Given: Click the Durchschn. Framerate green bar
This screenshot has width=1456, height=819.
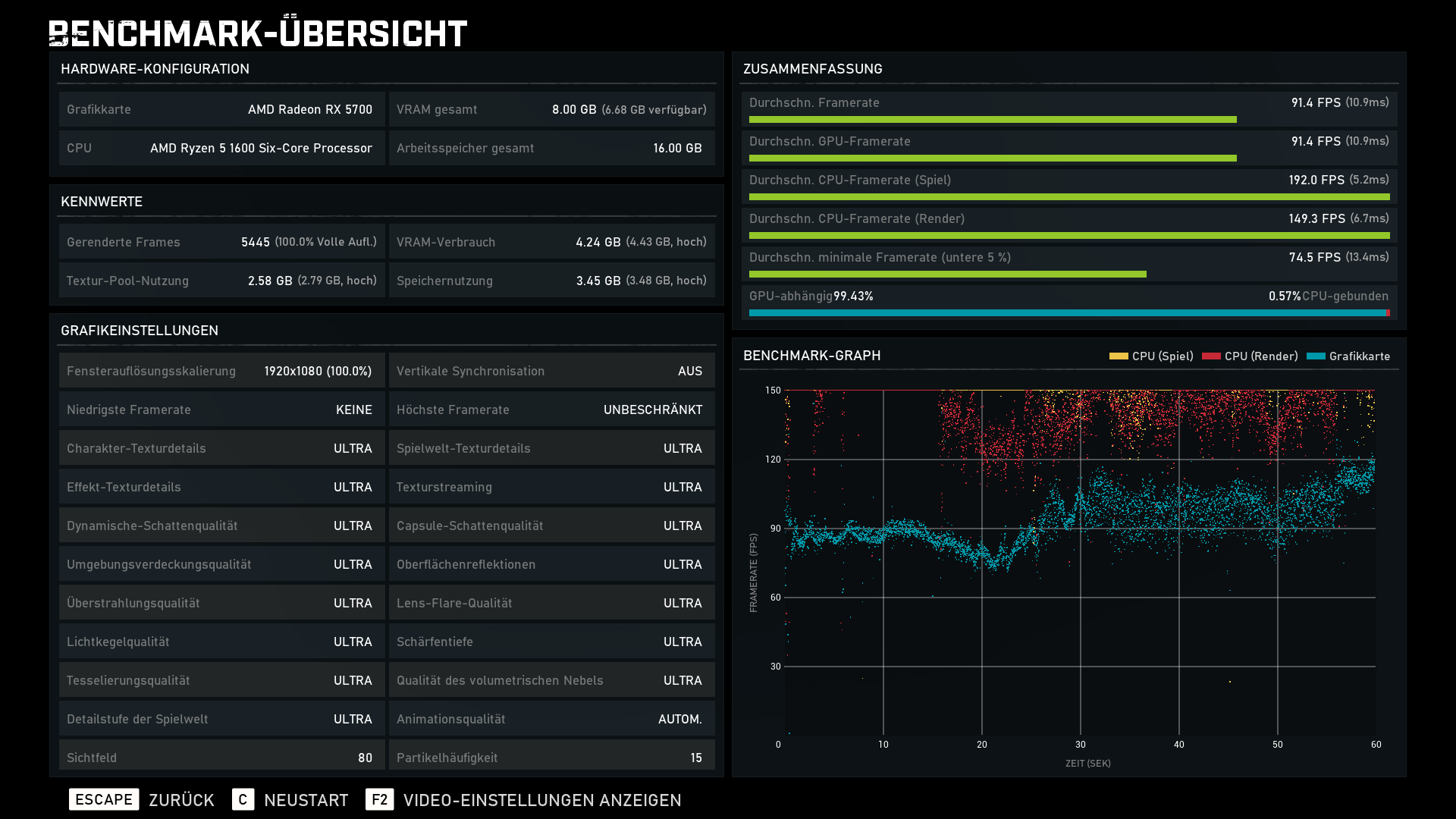Looking at the screenshot, I should [992, 120].
